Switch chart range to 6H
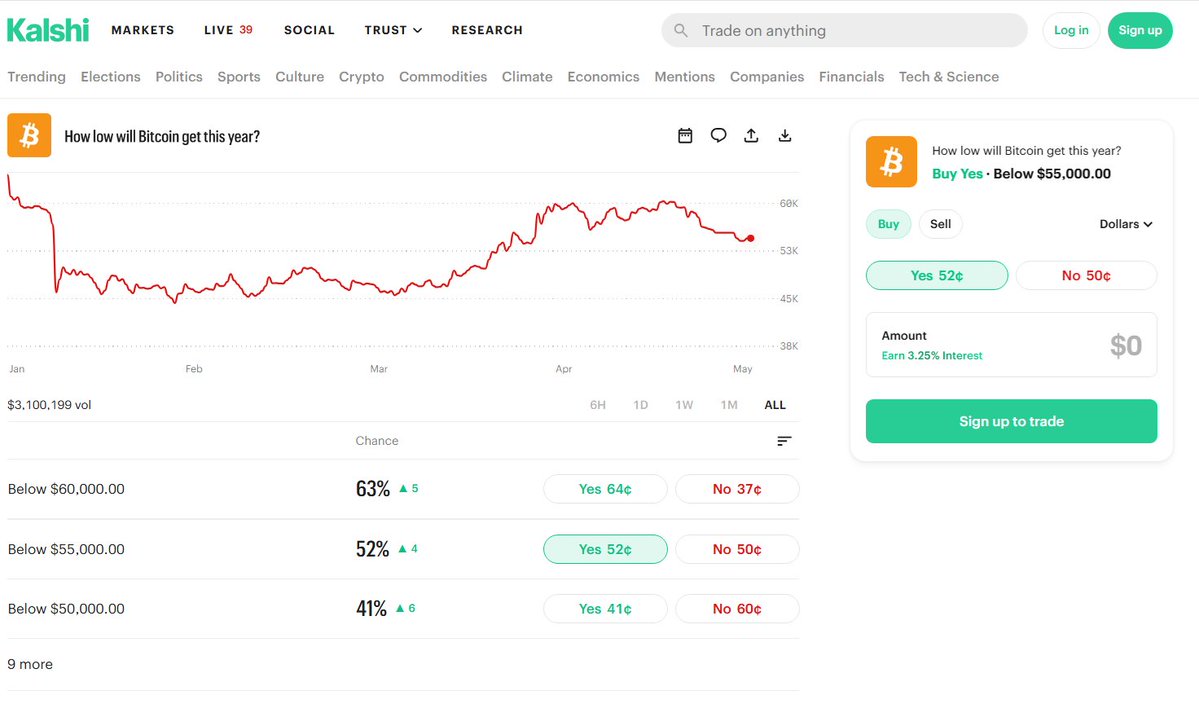 tap(598, 405)
